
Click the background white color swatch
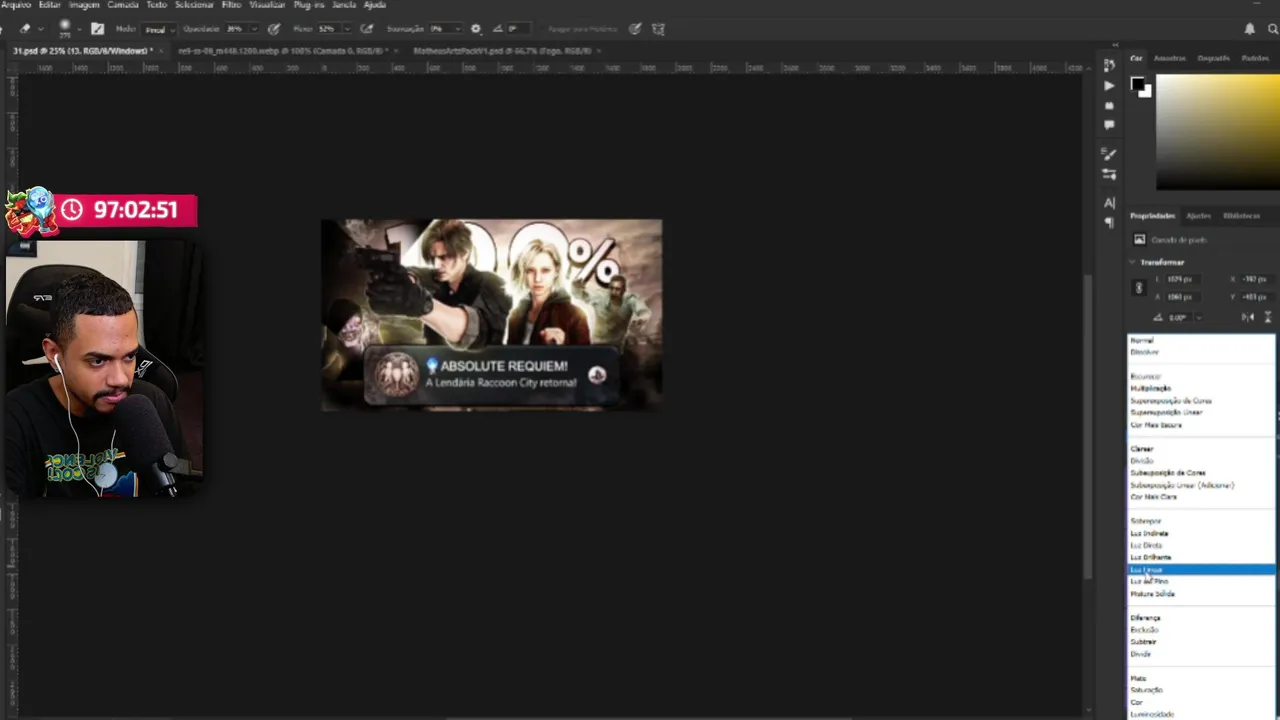pos(1146,93)
